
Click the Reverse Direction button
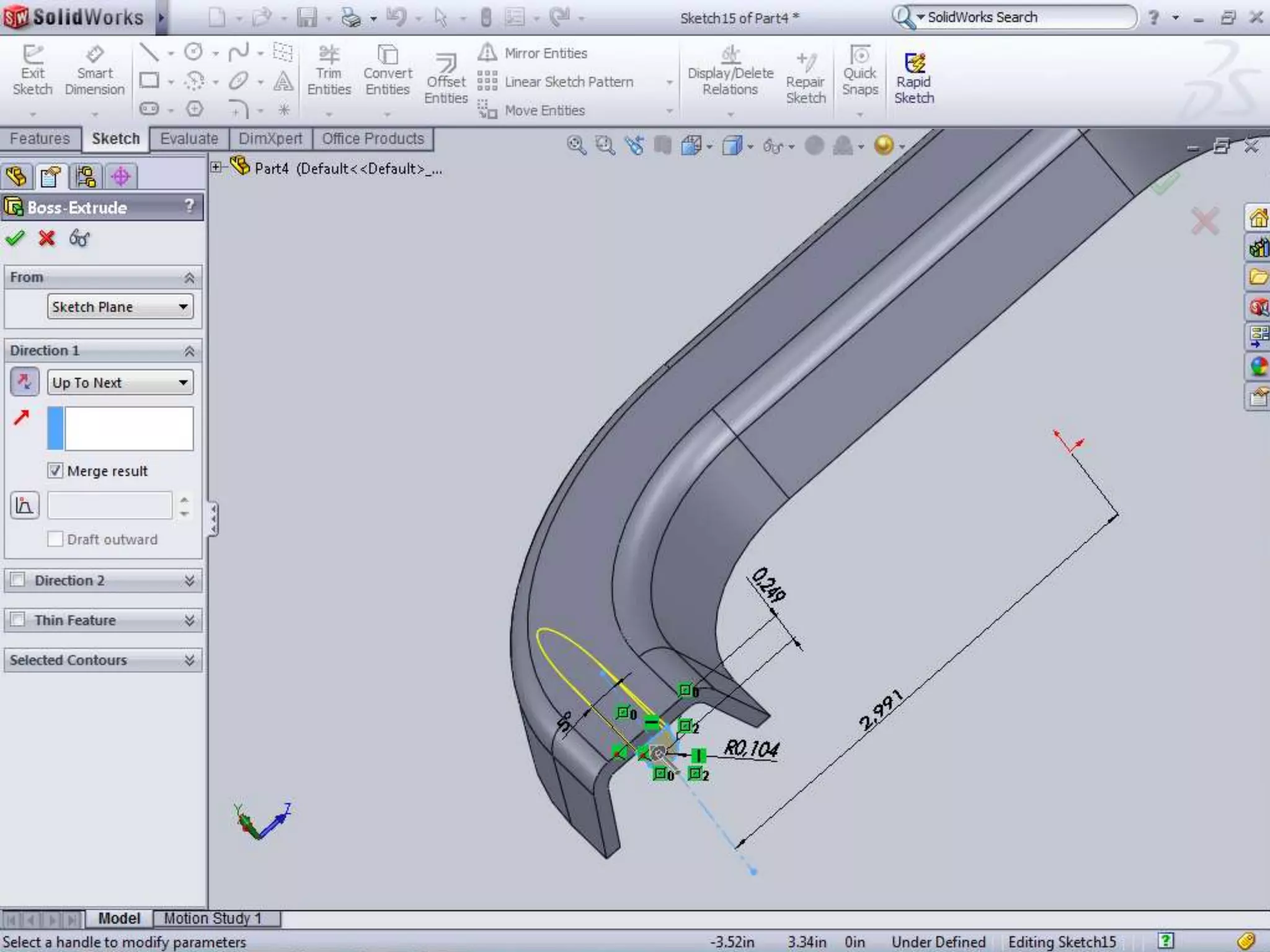point(25,382)
